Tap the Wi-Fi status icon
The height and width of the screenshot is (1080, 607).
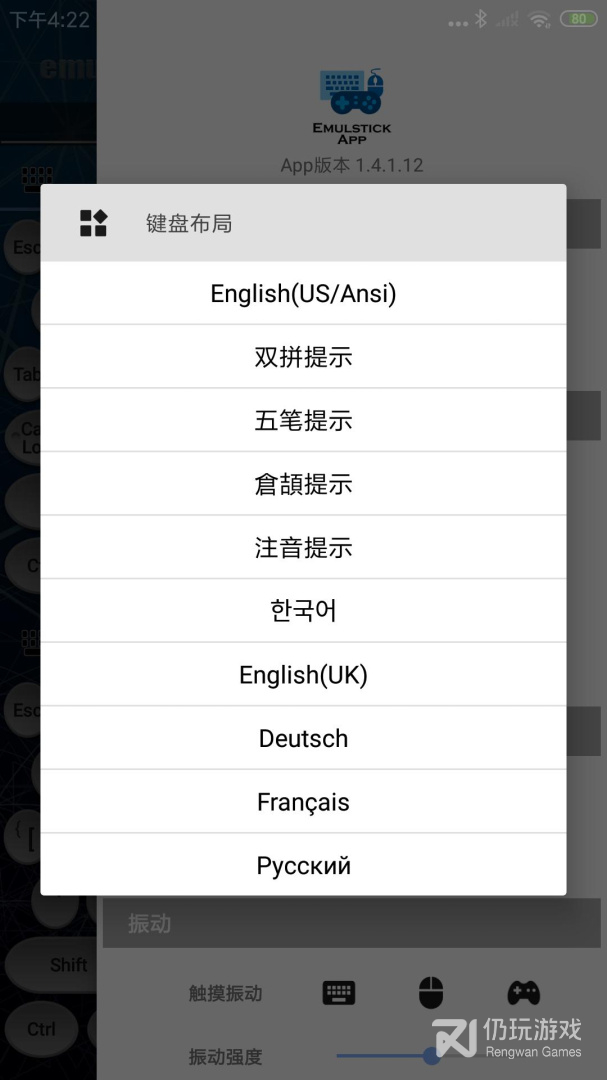pyautogui.click(x=540, y=19)
